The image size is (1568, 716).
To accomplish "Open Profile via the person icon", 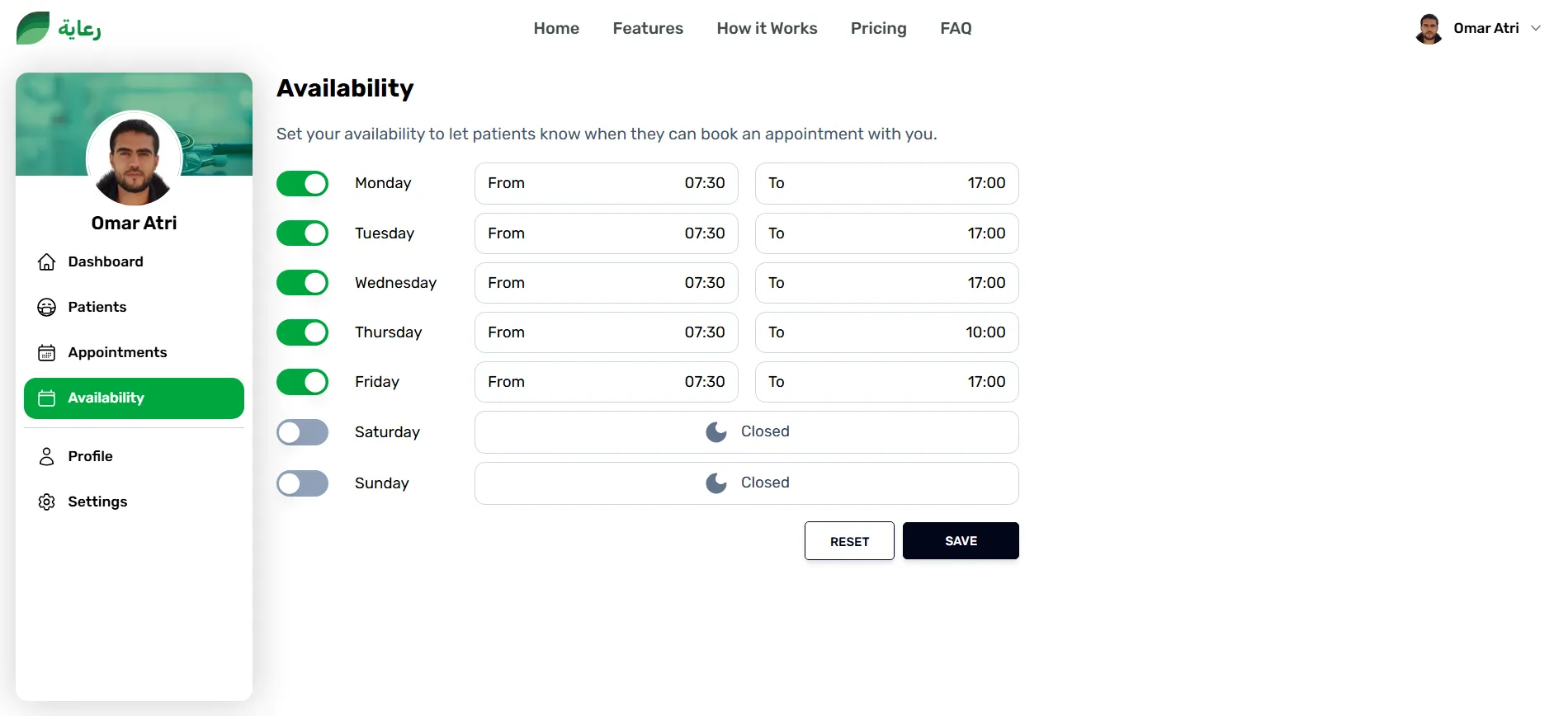I will (x=47, y=456).
